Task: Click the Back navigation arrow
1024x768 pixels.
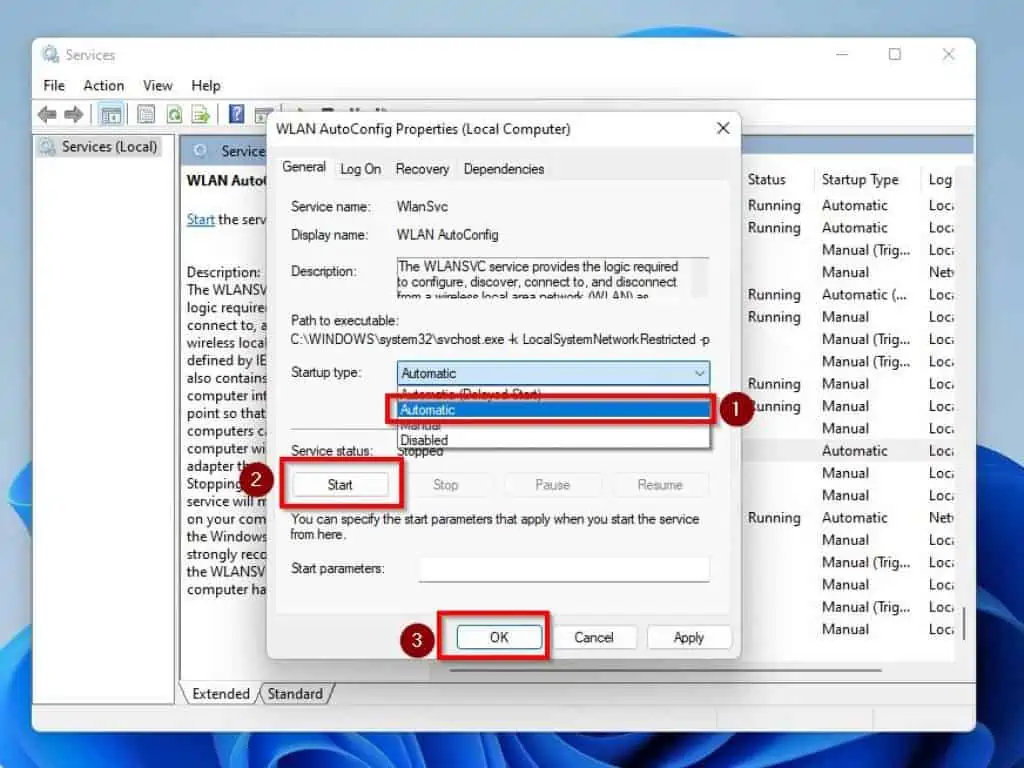Action: point(46,114)
